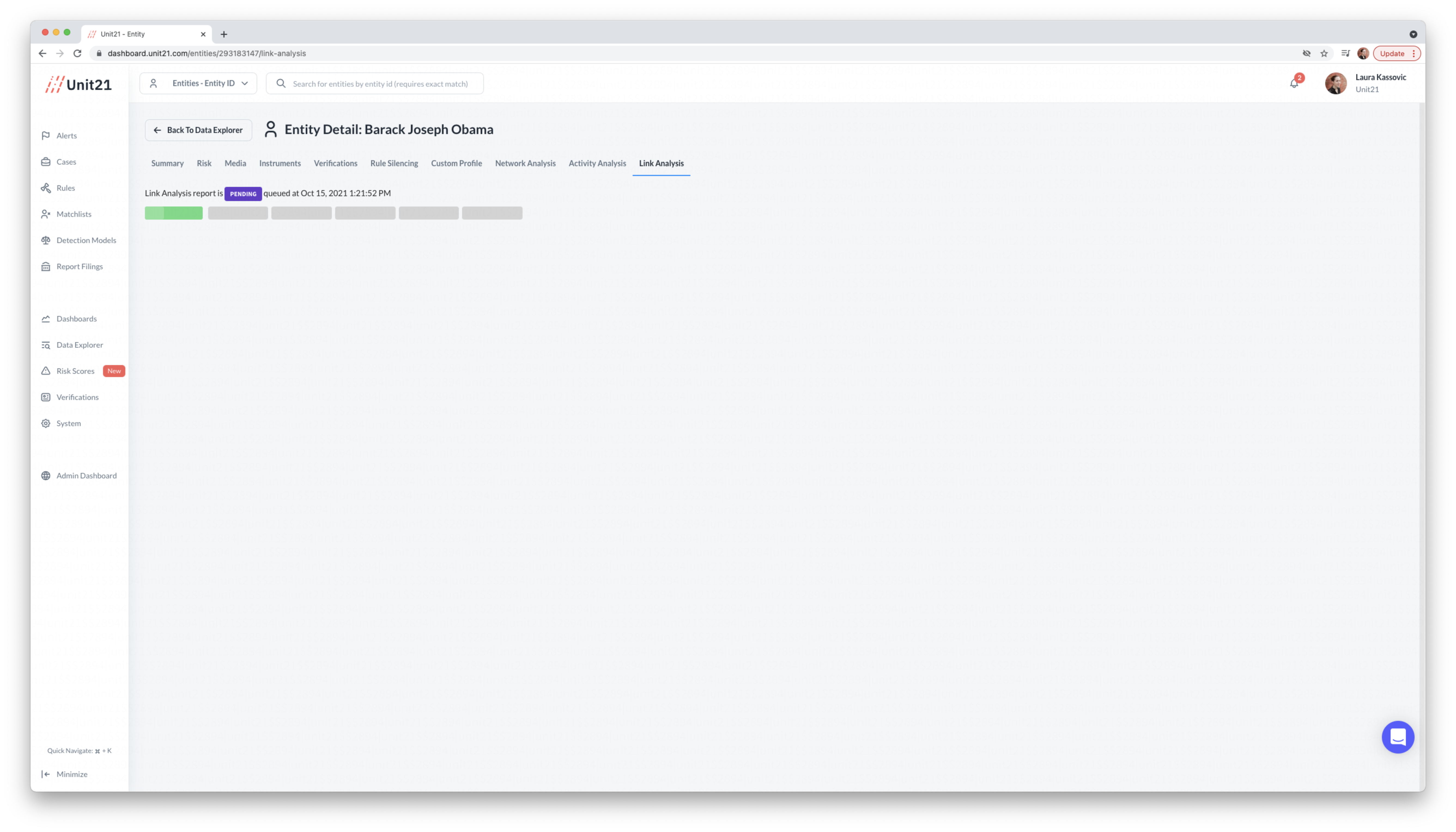Screen dimensions: 1456x832
Task: Open the Summary tab
Action: [x=167, y=163]
